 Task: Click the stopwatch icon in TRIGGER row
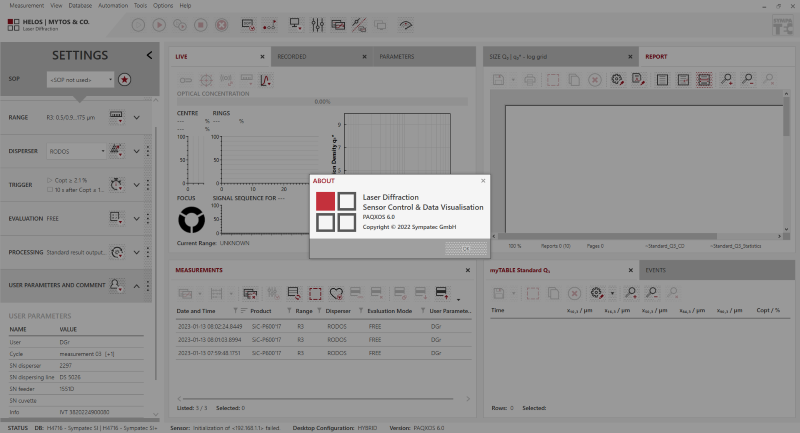[x=117, y=184]
